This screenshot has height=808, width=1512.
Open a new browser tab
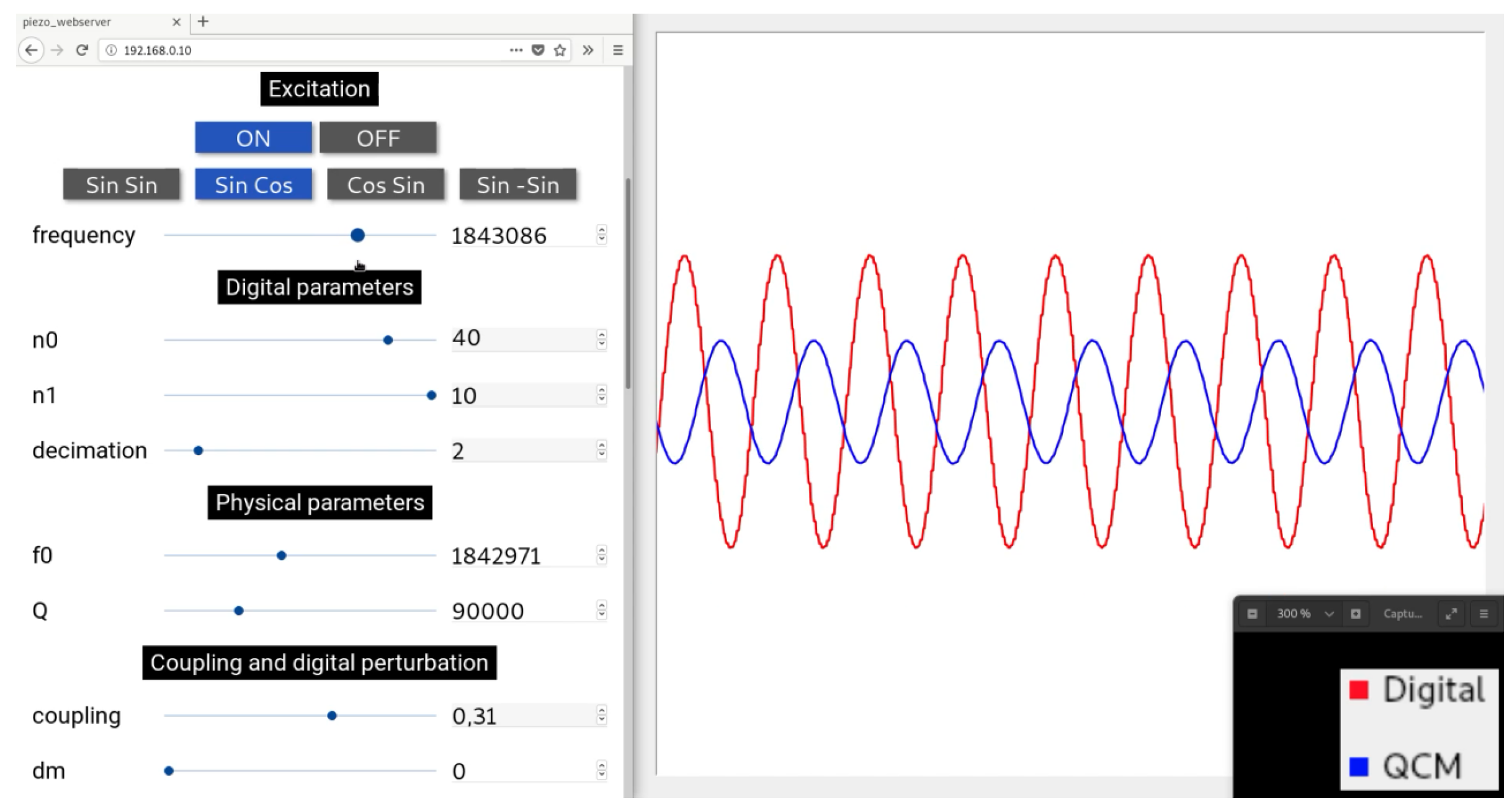203,22
